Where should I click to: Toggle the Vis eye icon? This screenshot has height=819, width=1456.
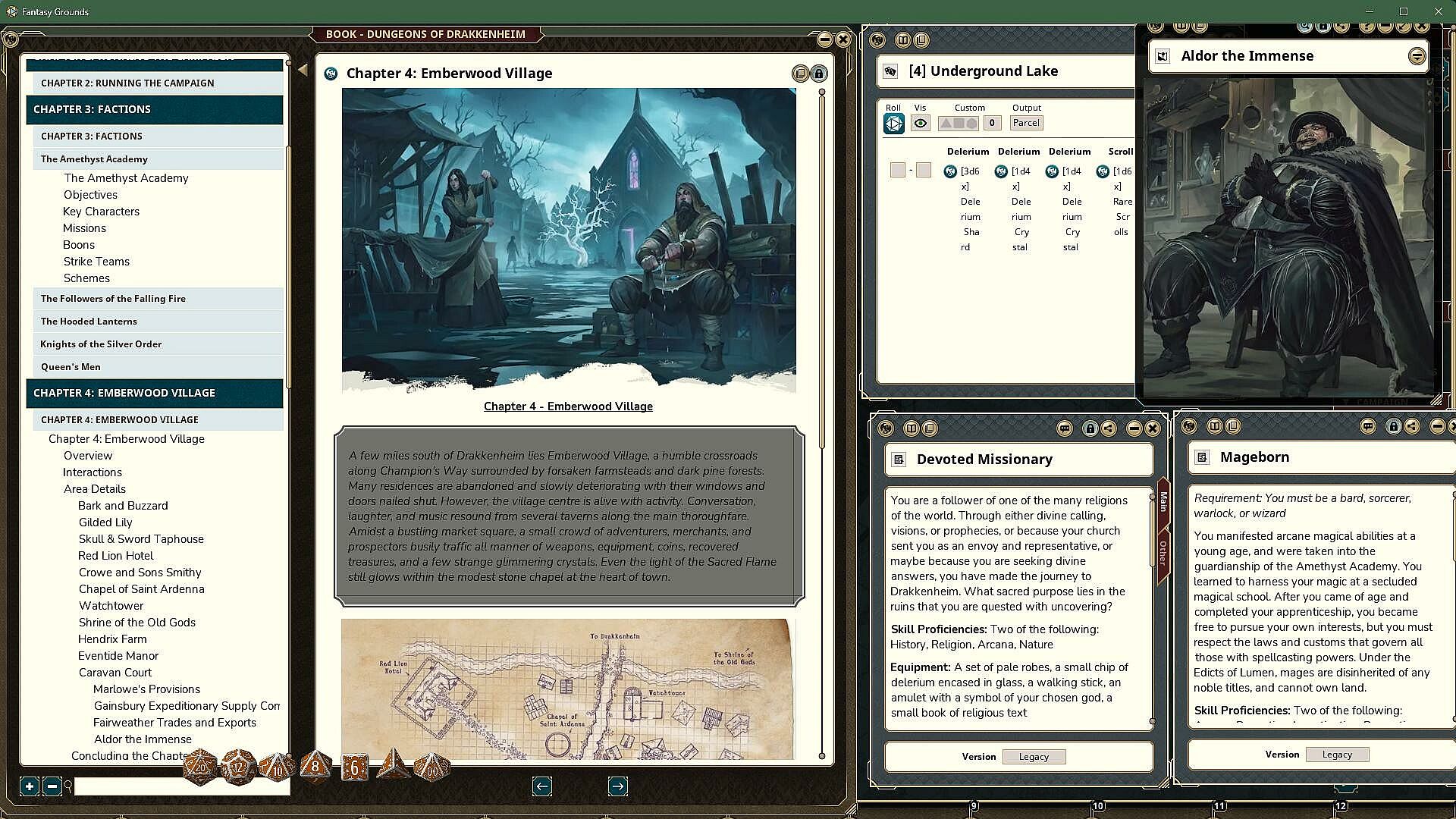[x=920, y=124]
